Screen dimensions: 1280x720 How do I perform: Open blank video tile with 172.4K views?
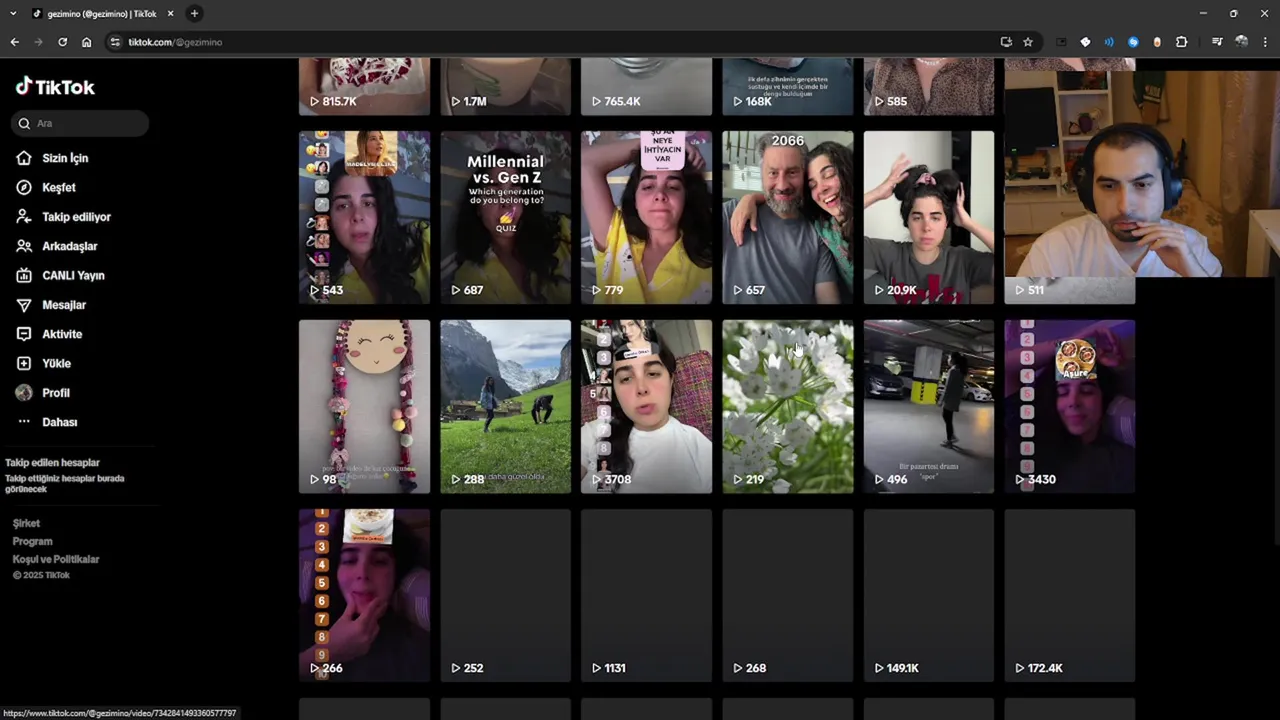1070,595
